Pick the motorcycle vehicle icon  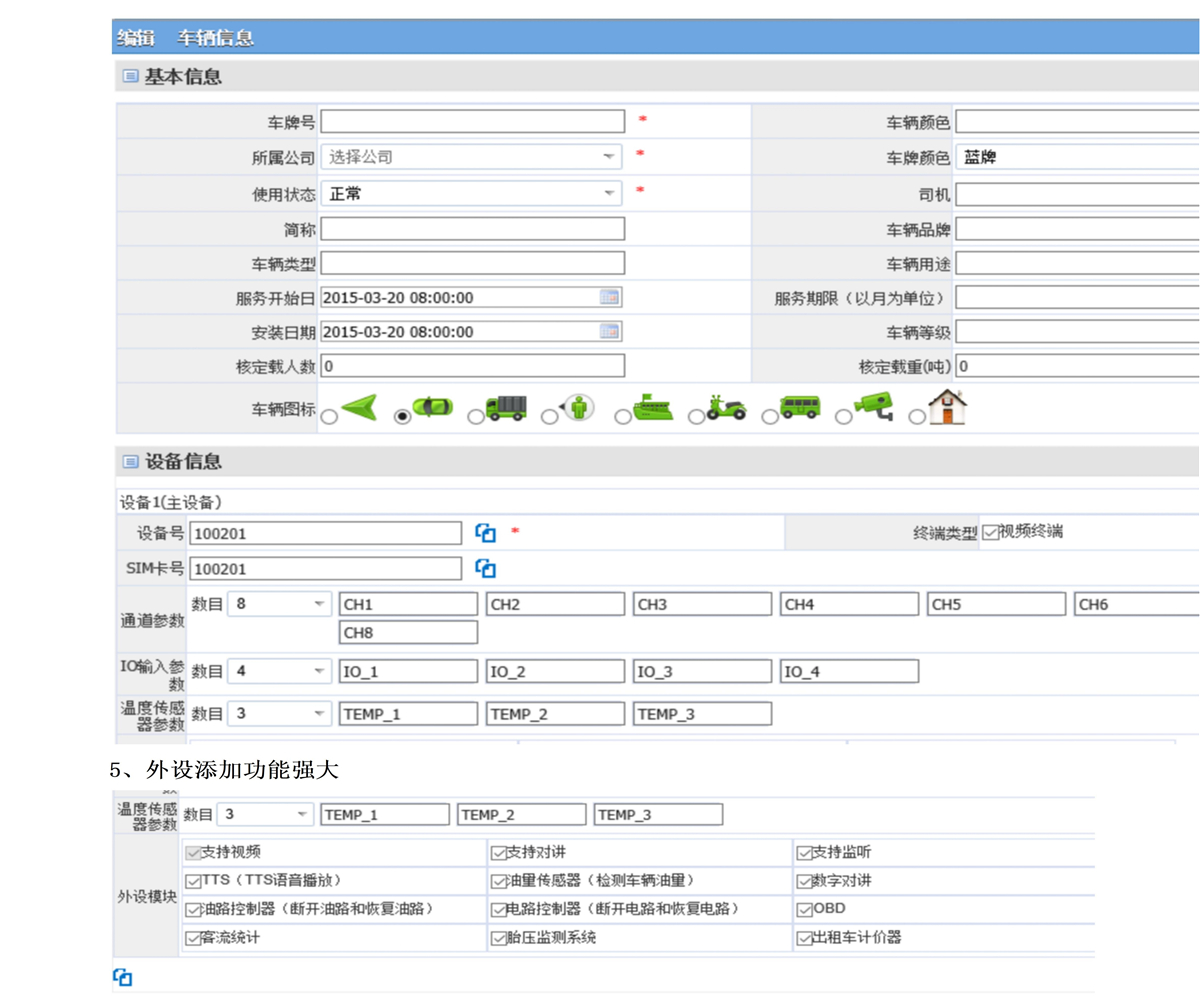click(x=696, y=417)
